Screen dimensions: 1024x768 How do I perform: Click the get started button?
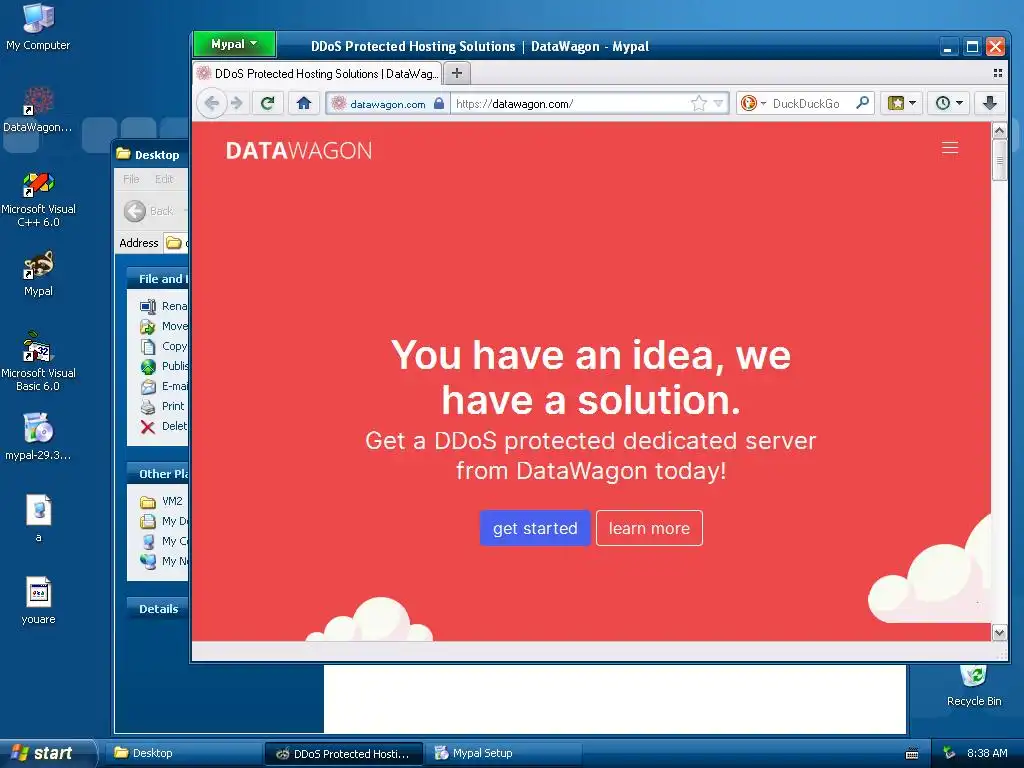click(x=535, y=528)
